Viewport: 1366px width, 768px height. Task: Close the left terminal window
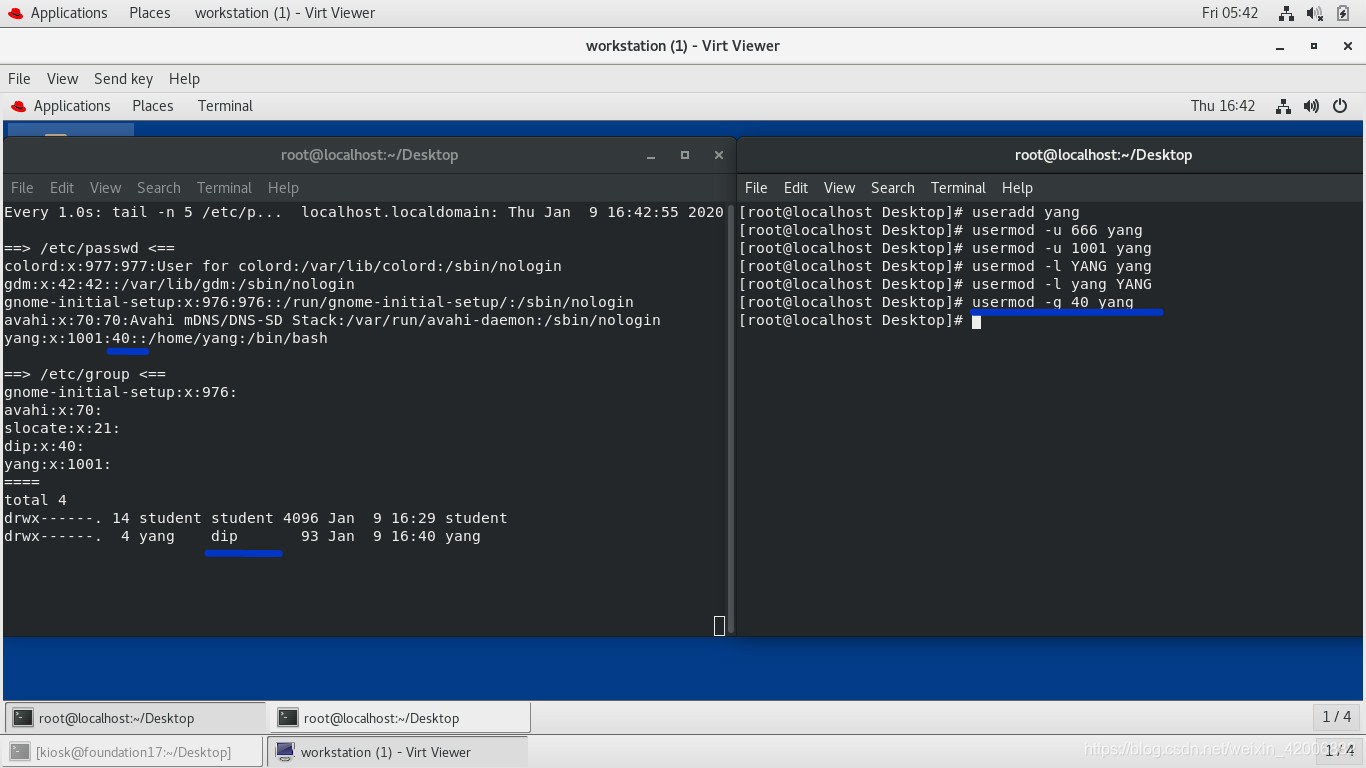click(x=718, y=155)
